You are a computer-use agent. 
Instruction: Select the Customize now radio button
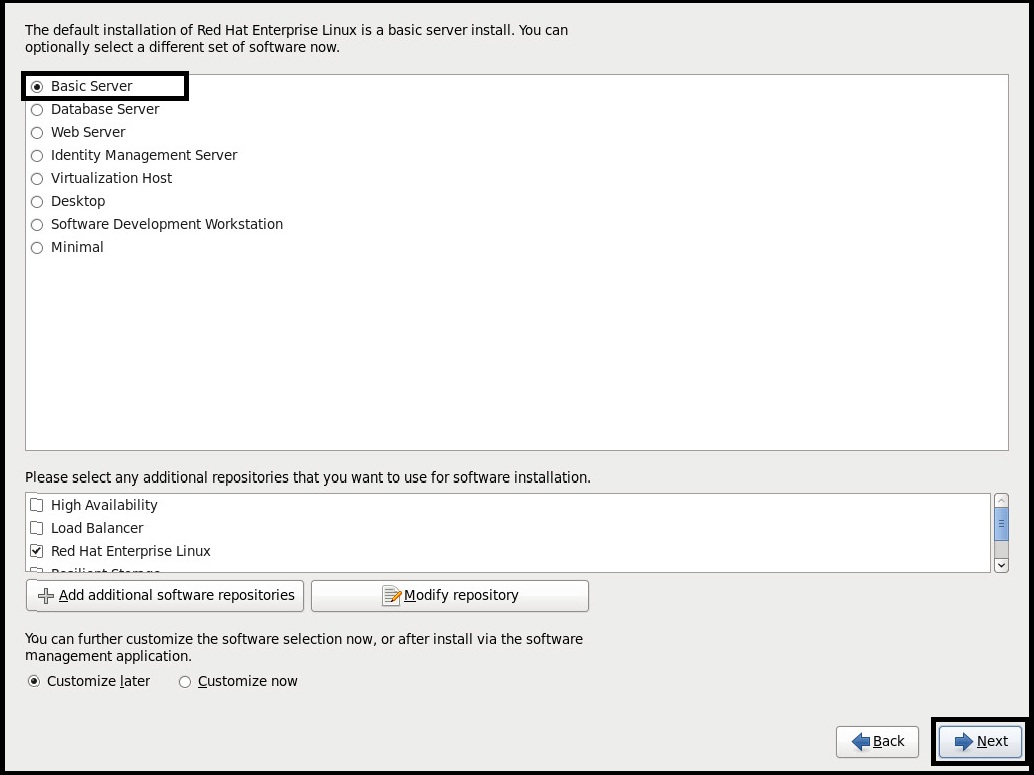[185, 682]
